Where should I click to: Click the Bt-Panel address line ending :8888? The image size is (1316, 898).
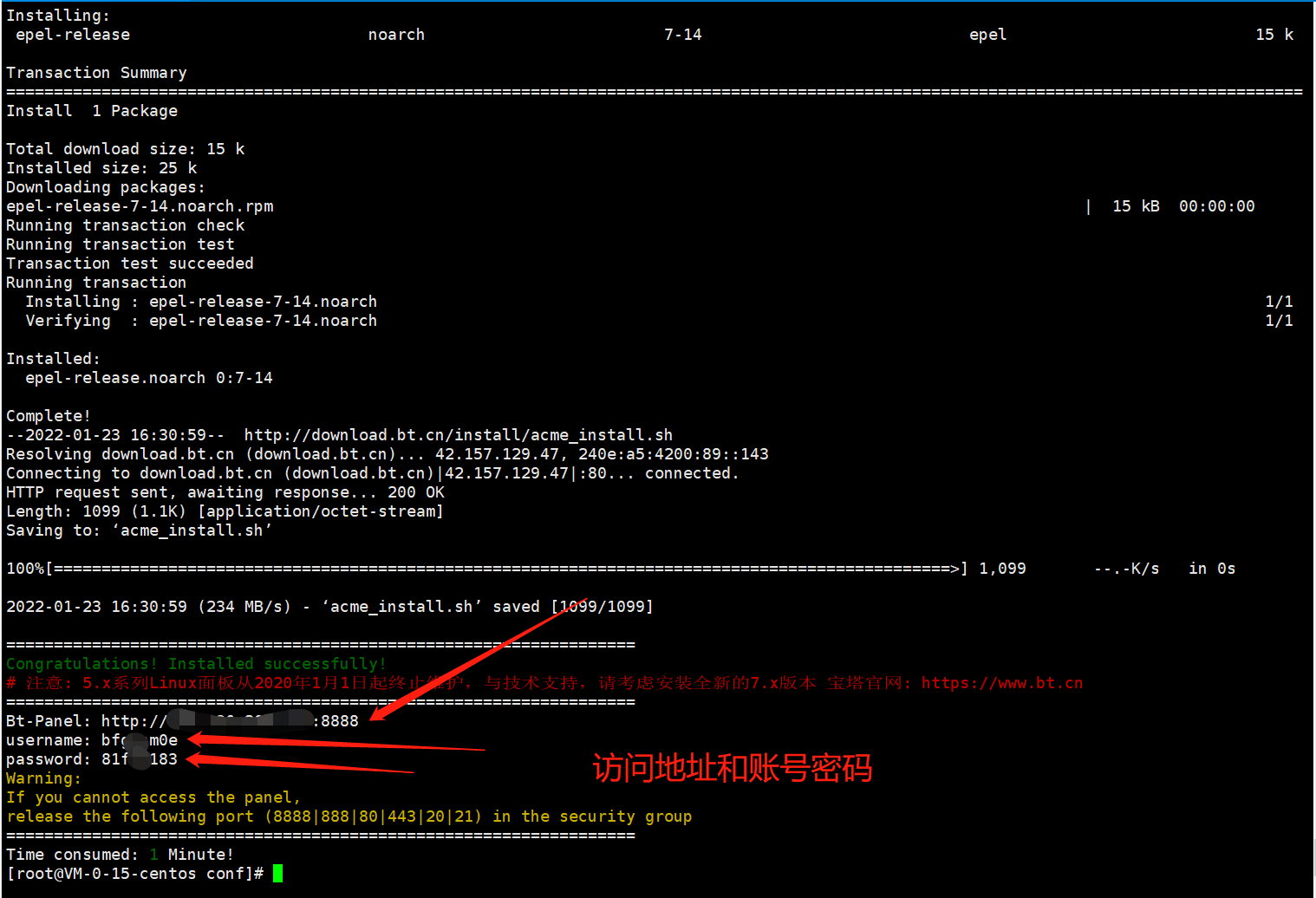pos(182,721)
